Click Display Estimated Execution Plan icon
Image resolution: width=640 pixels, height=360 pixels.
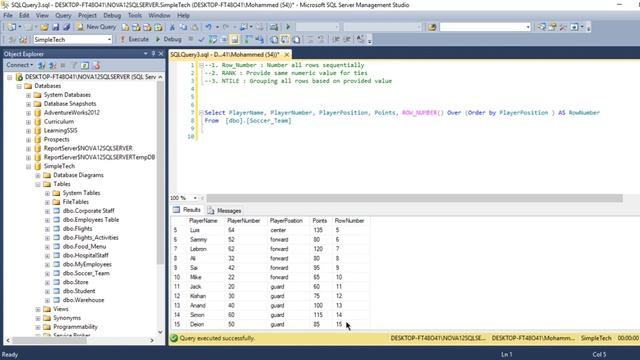pos(213,40)
